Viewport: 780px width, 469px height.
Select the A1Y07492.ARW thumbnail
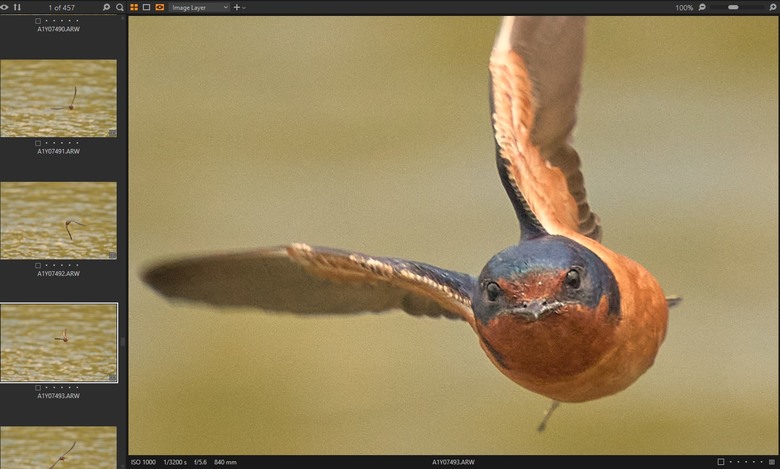pyautogui.click(x=59, y=220)
